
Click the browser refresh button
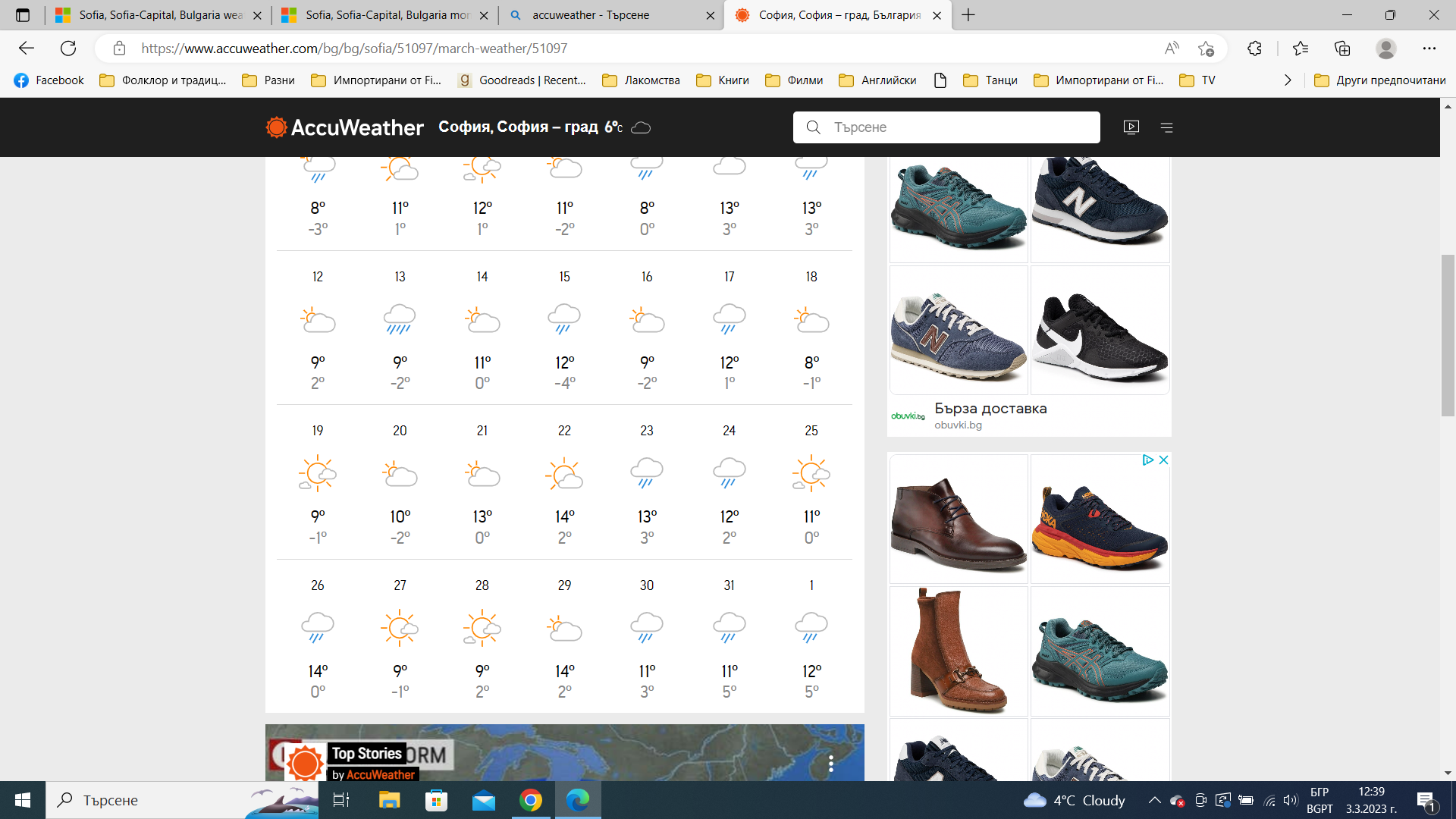pos(68,49)
